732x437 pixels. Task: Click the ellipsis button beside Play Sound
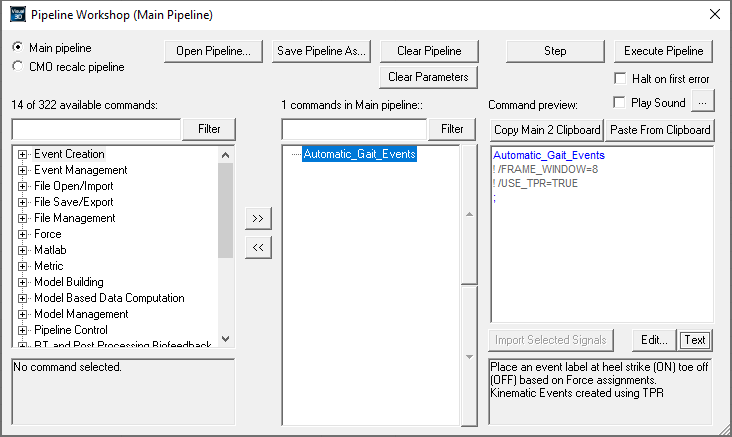703,102
